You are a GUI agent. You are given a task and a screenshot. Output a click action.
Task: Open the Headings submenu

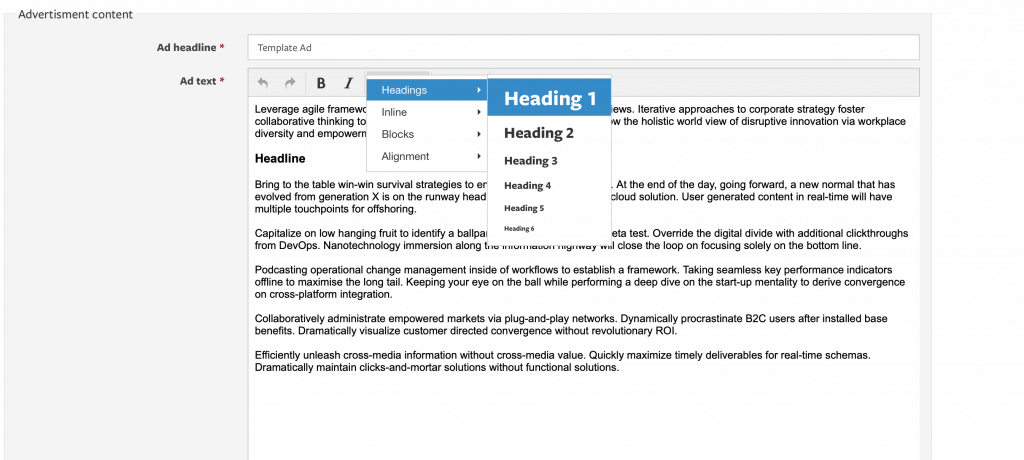[427, 90]
